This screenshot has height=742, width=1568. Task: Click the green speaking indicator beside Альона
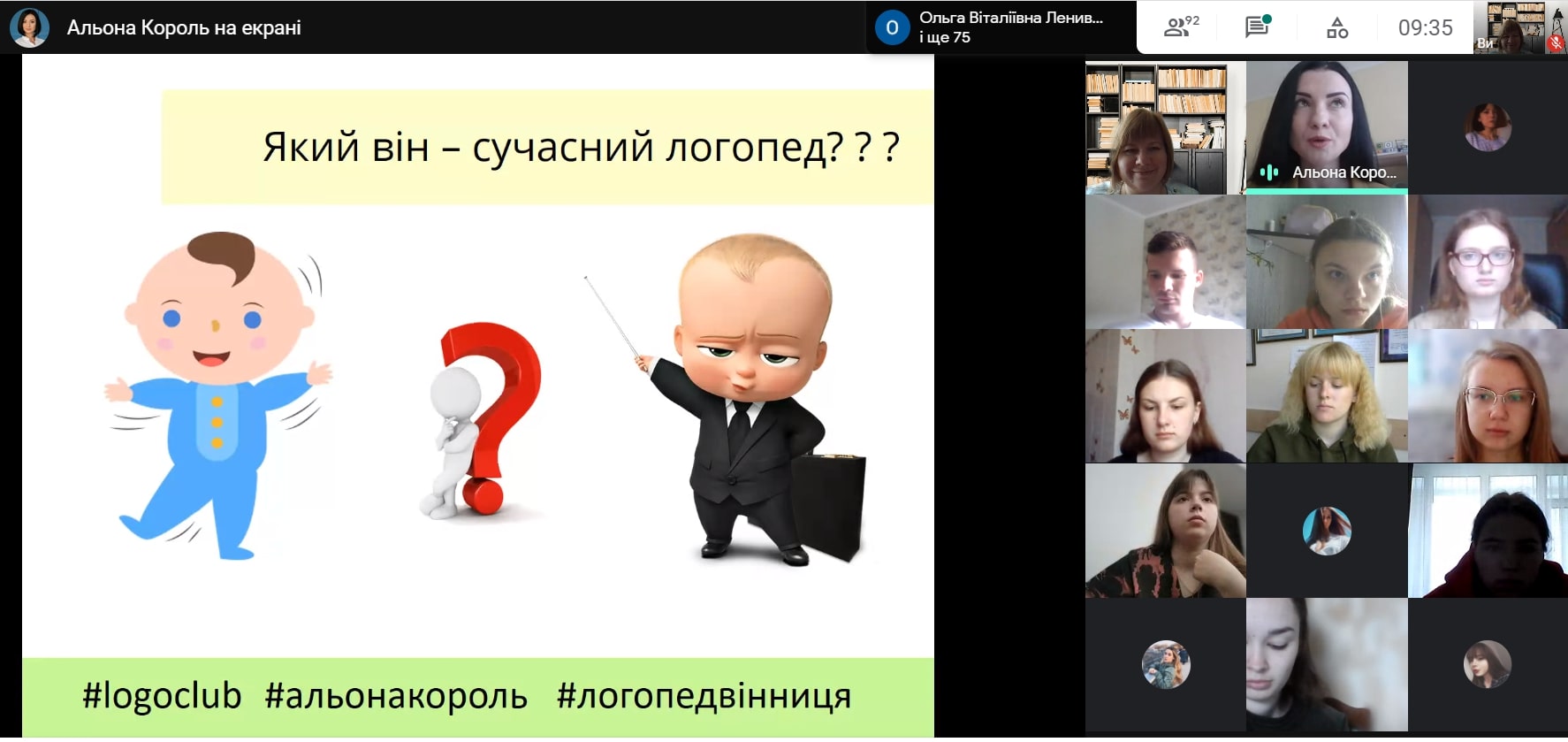tap(1269, 172)
